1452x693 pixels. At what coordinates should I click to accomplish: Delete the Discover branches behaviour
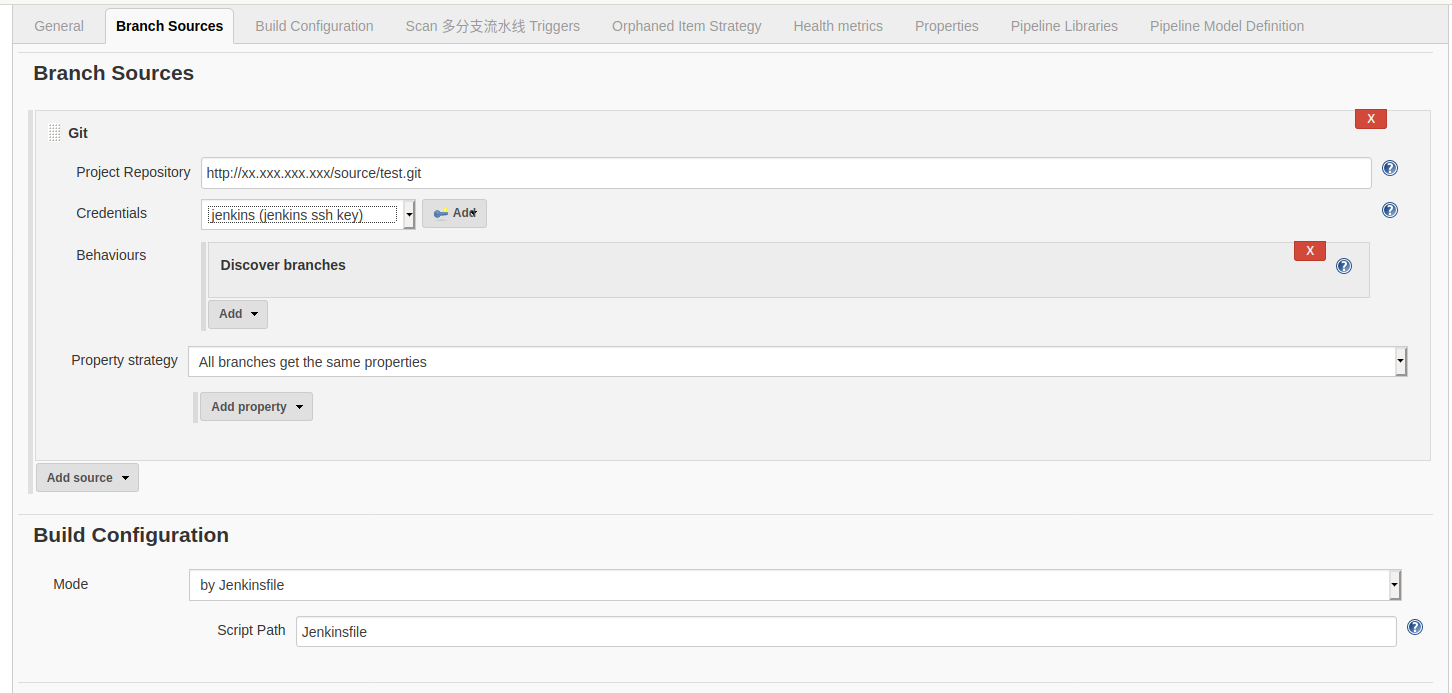[1309, 250]
